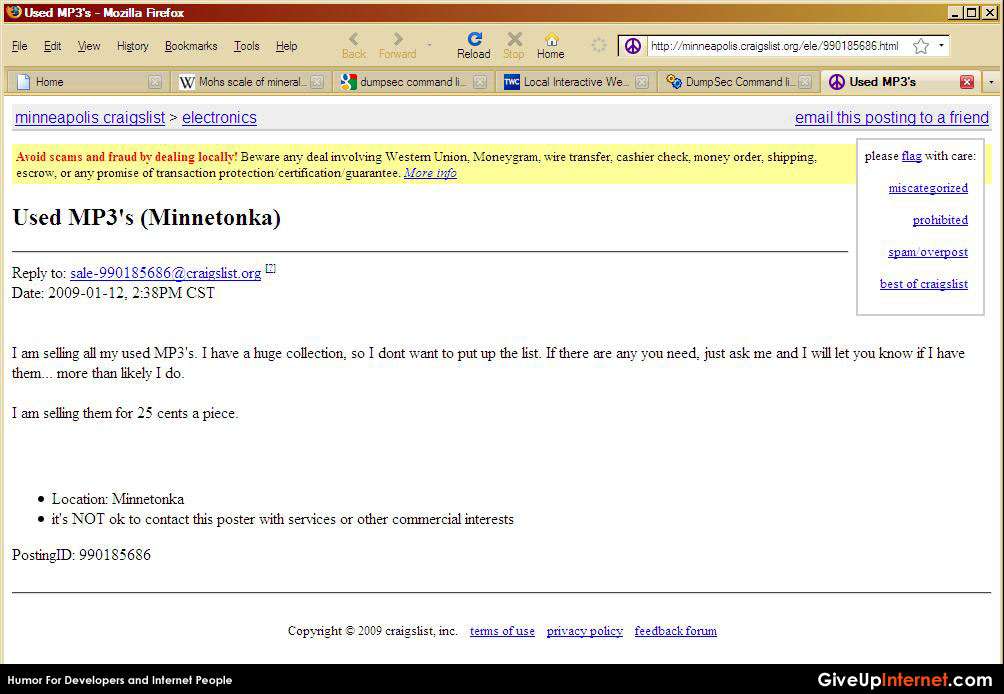Viewport: 1004px width, 694px height.
Task: Click email this posting to a friend
Action: click(x=892, y=118)
